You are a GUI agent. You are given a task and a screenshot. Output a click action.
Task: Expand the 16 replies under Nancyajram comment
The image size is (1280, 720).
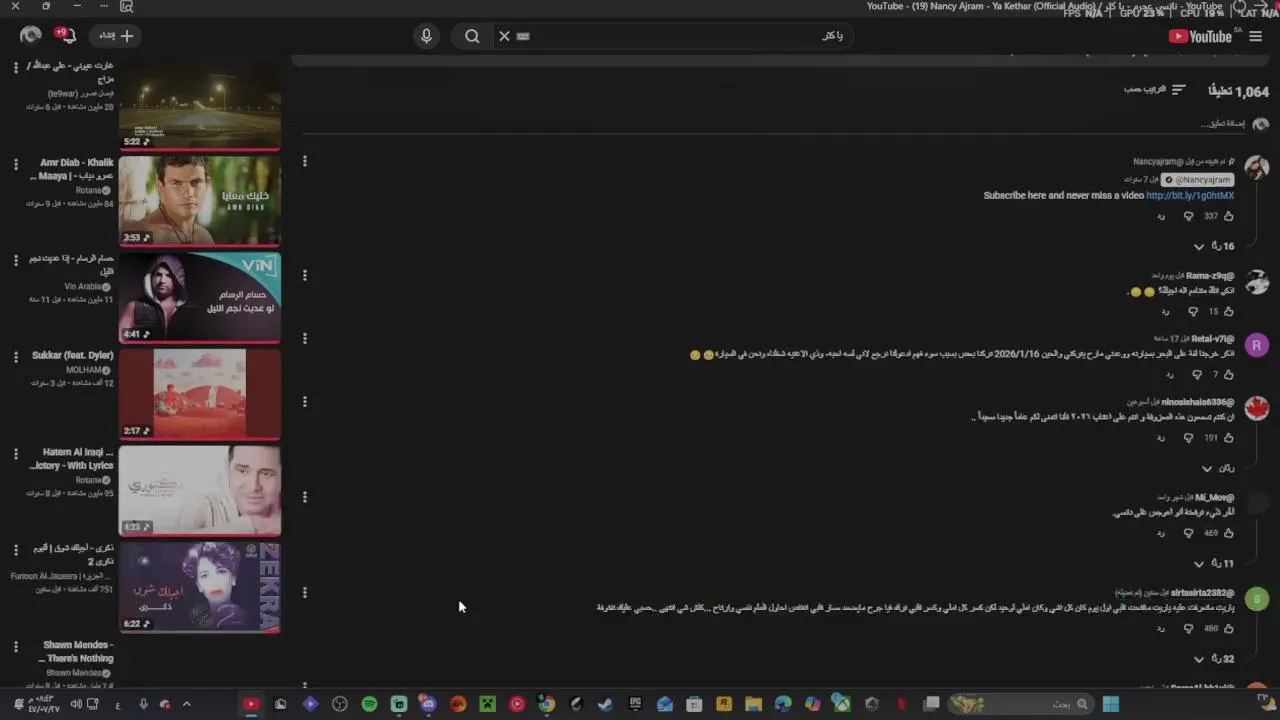pos(1214,246)
